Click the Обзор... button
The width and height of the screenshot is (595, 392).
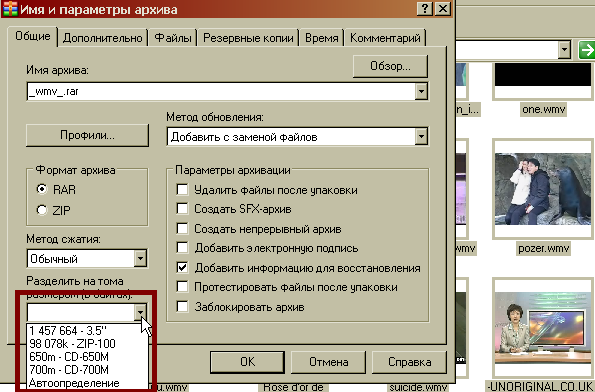390,66
